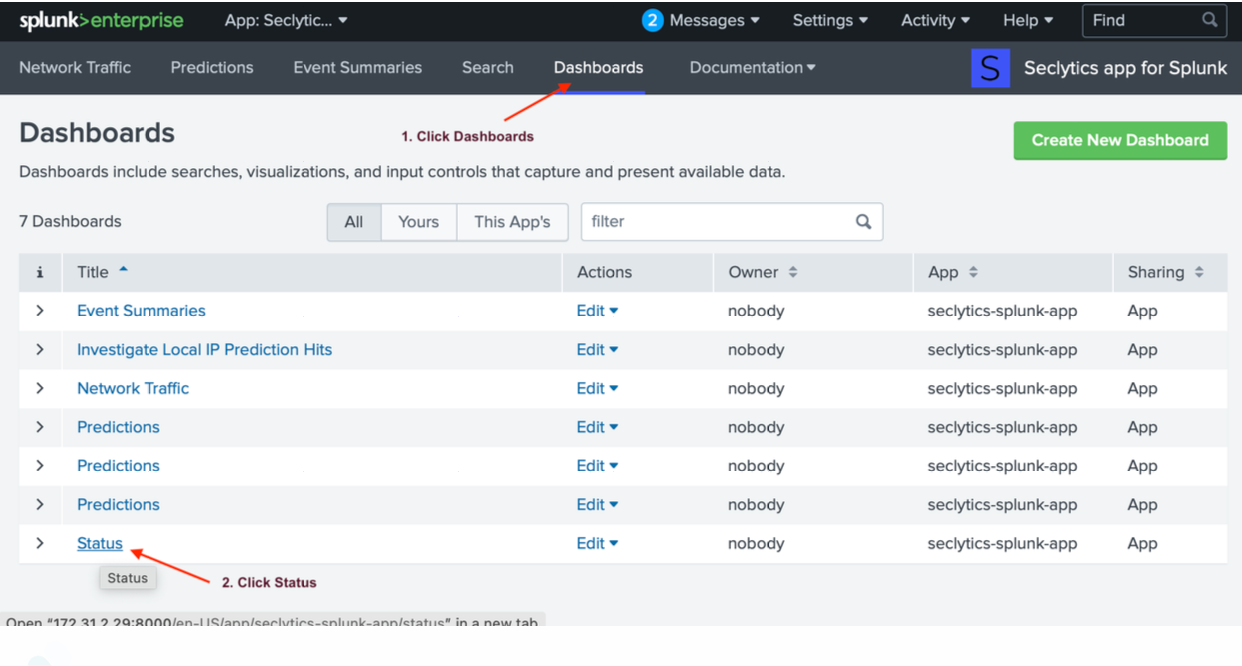Click "nobody" in the Investigate Local IP row
The height and width of the screenshot is (666, 1242).
click(756, 350)
